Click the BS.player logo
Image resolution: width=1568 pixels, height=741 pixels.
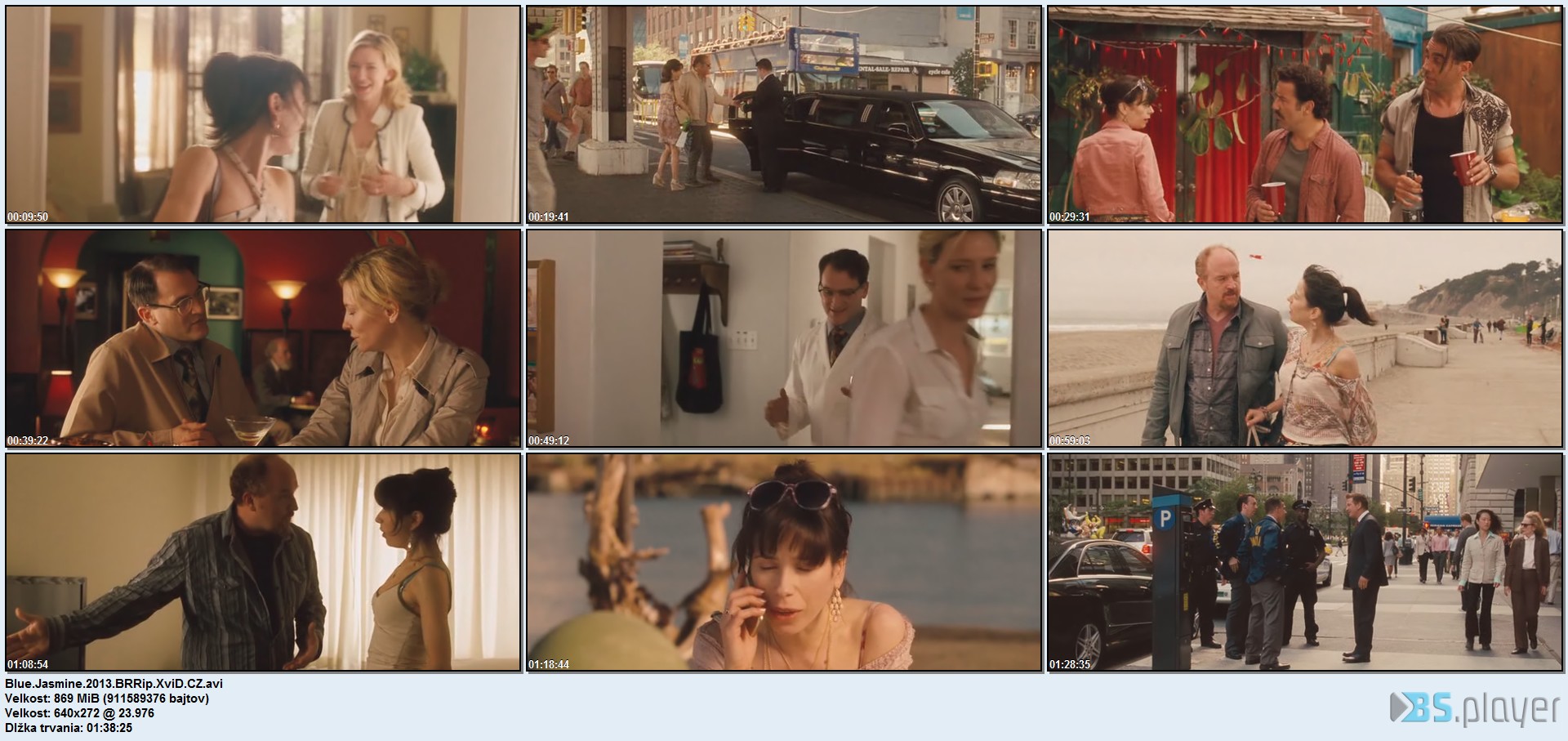tap(1474, 708)
